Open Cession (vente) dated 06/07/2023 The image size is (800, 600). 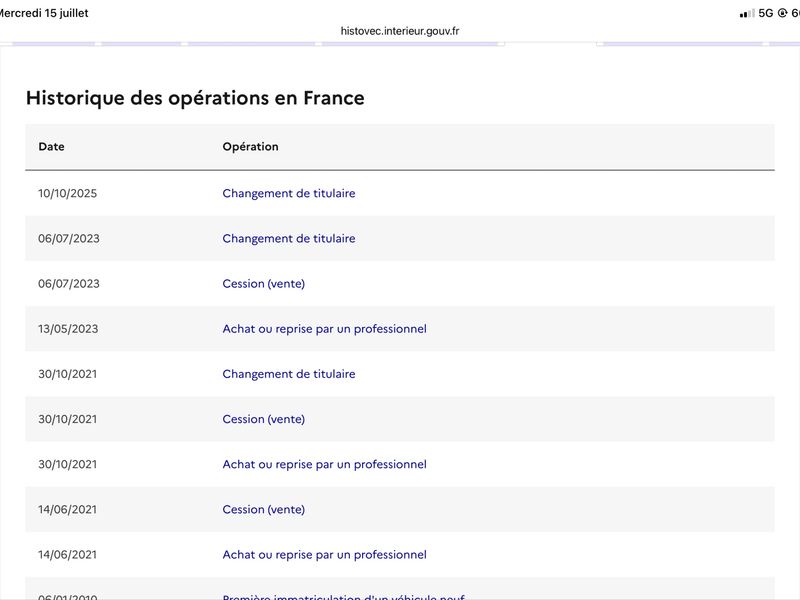coord(264,284)
